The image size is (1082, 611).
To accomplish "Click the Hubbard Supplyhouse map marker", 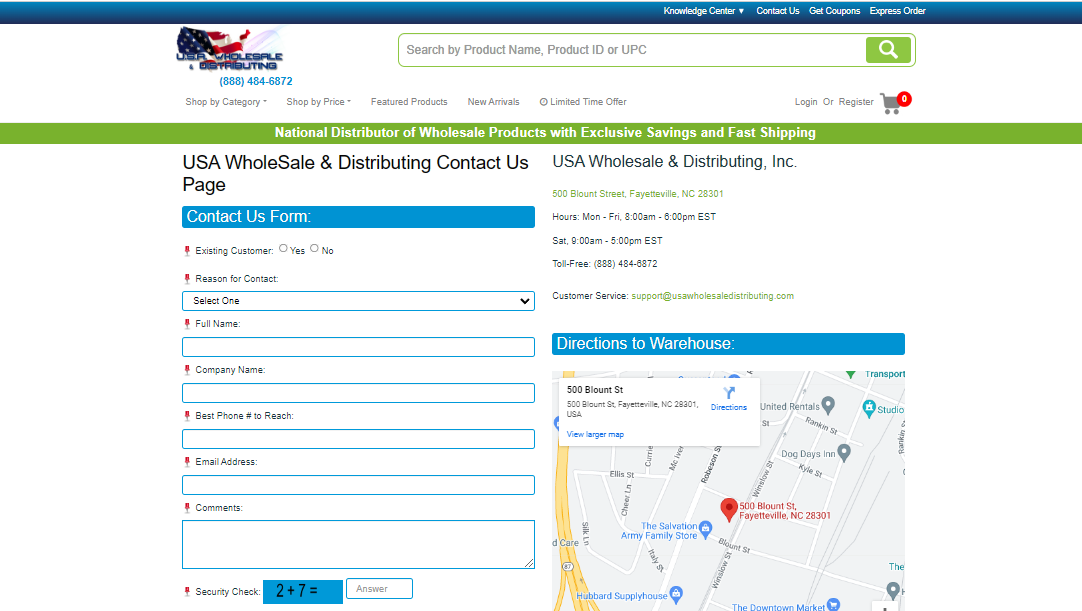I will pyautogui.click(x=677, y=594).
